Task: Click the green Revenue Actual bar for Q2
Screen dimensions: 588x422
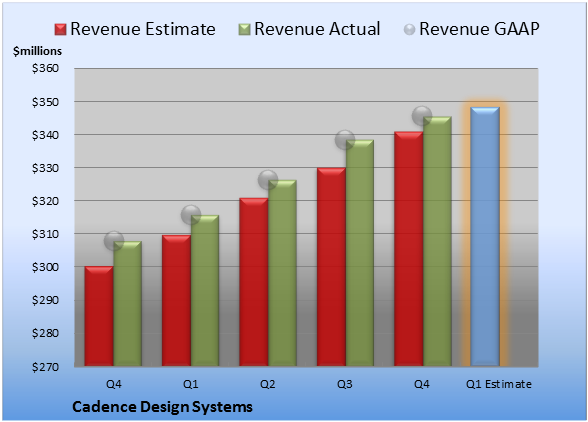Action: click(282, 273)
